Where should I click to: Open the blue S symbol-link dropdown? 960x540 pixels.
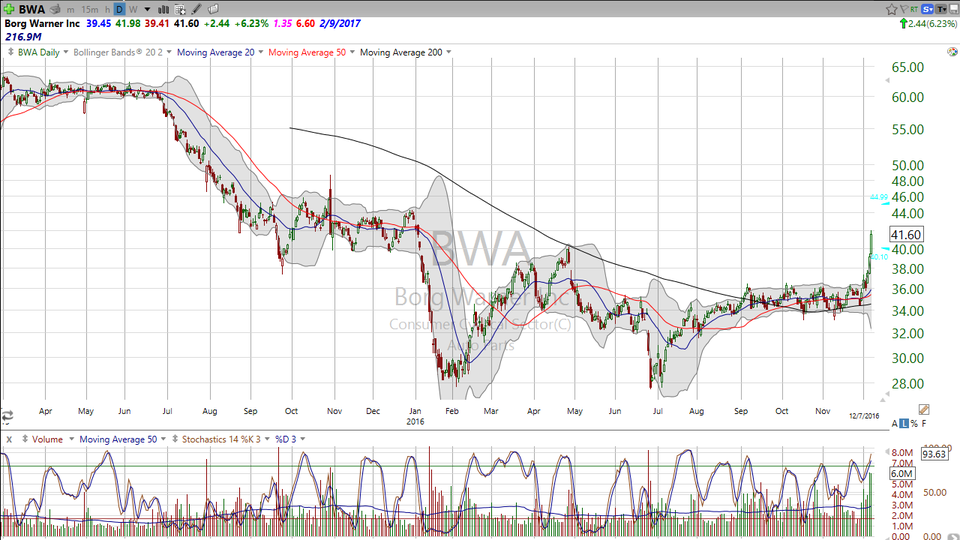[928, 9]
